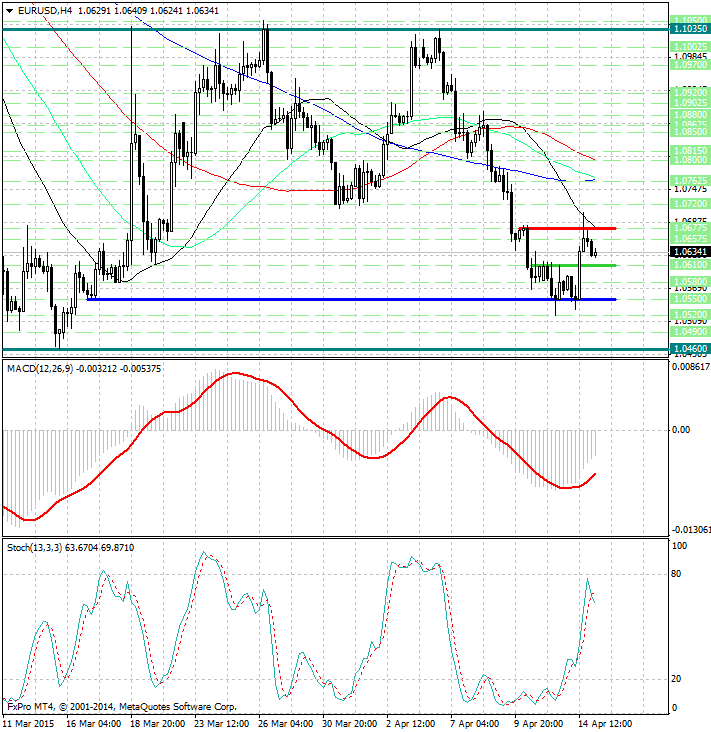This screenshot has height=732, width=711.
Task: Click the MACD scale value -0.013061
Action: pyautogui.click(x=691, y=530)
